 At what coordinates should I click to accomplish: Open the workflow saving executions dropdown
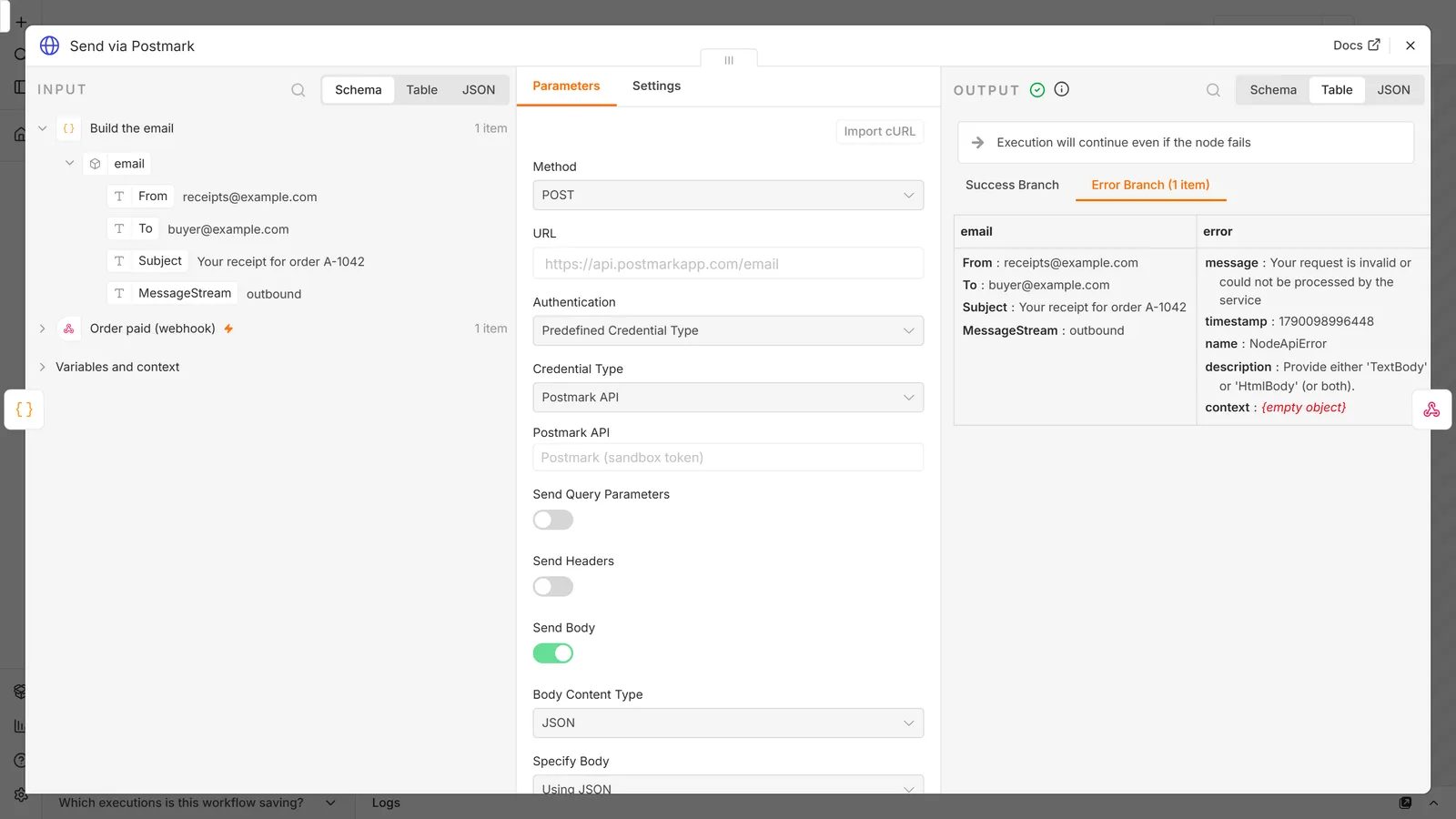[197, 803]
